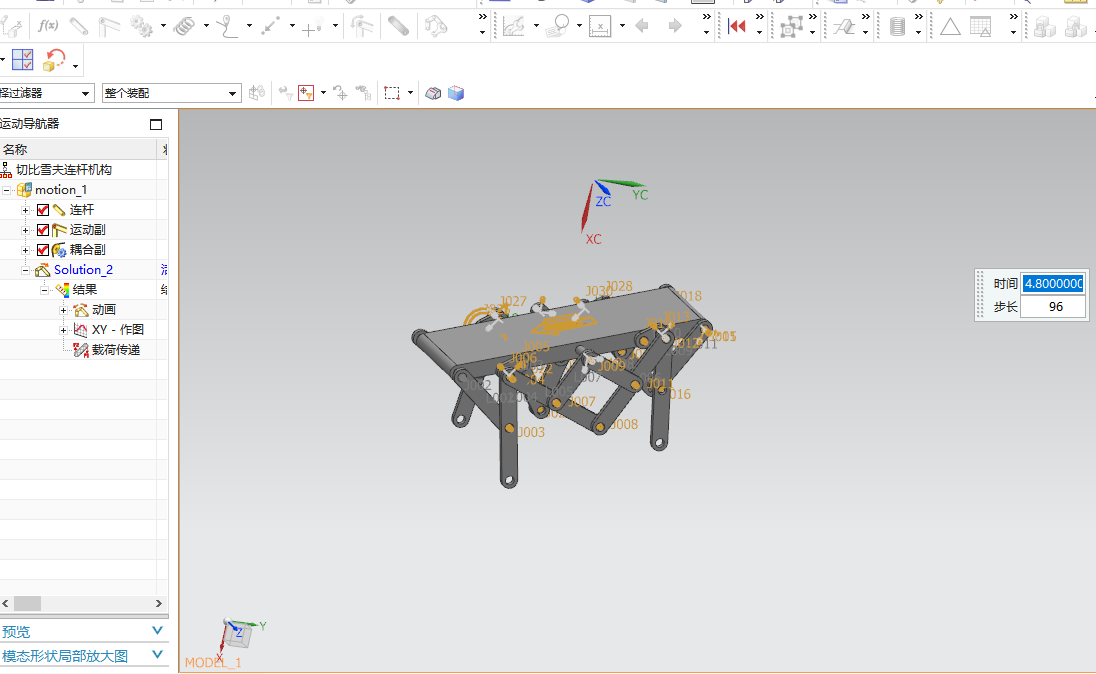1096x674 pixels.
Task: Click the scalar force arrow icon
Action: 271,27
